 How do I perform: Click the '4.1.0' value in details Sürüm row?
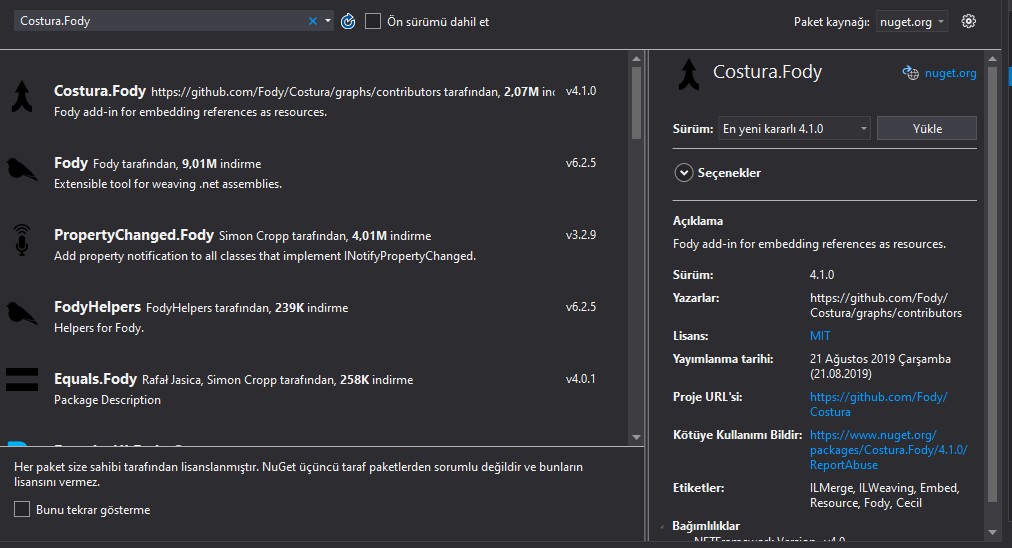point(822,275)
